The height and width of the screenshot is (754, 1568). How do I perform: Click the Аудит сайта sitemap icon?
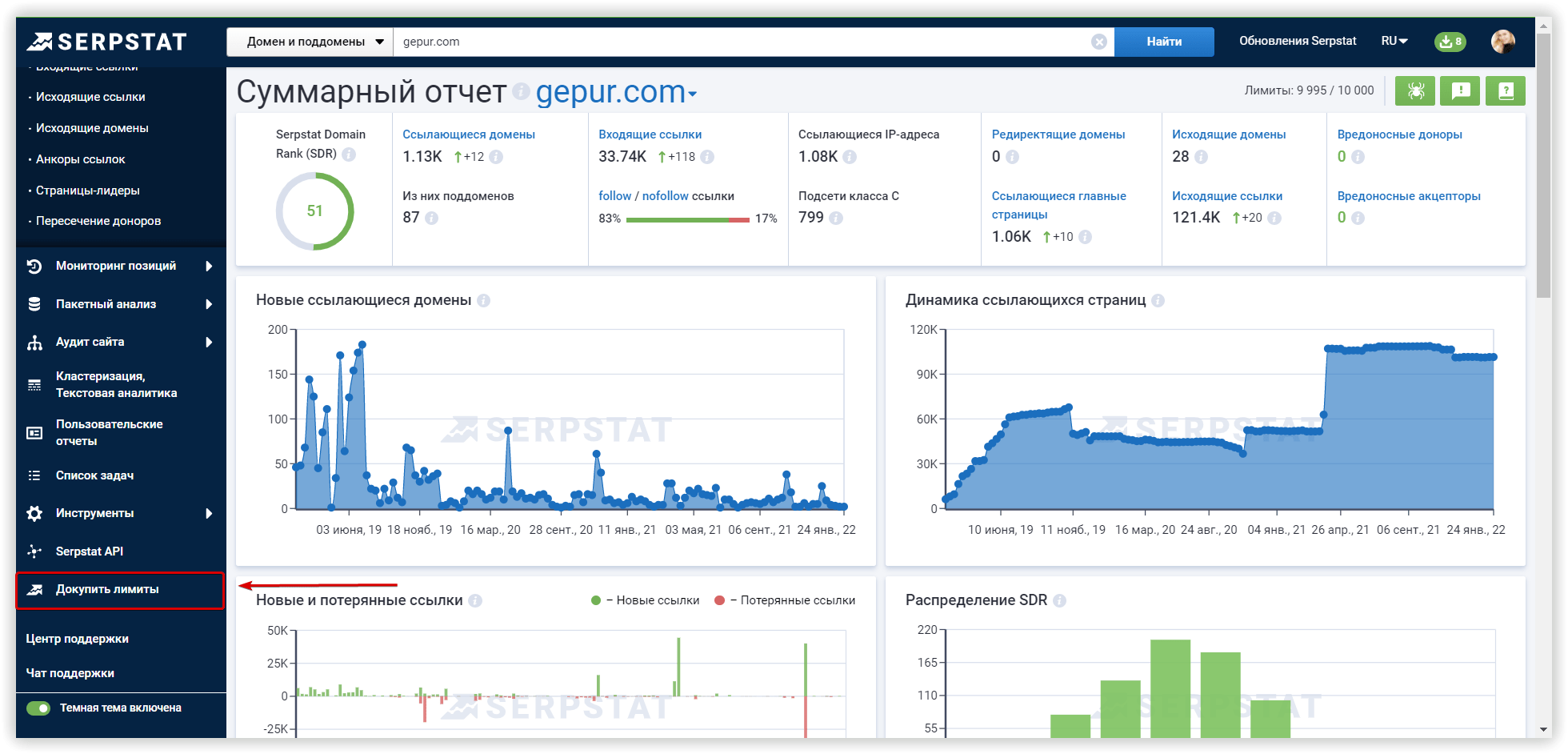34,343
